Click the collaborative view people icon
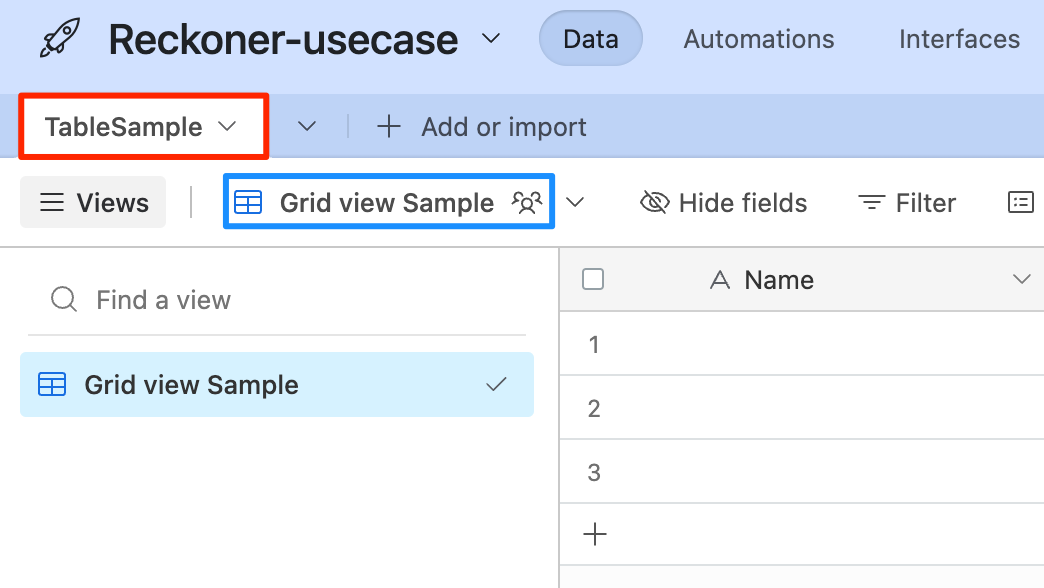Image resolution: width=1044 pixels, height=588 pixels. (527, 203)
